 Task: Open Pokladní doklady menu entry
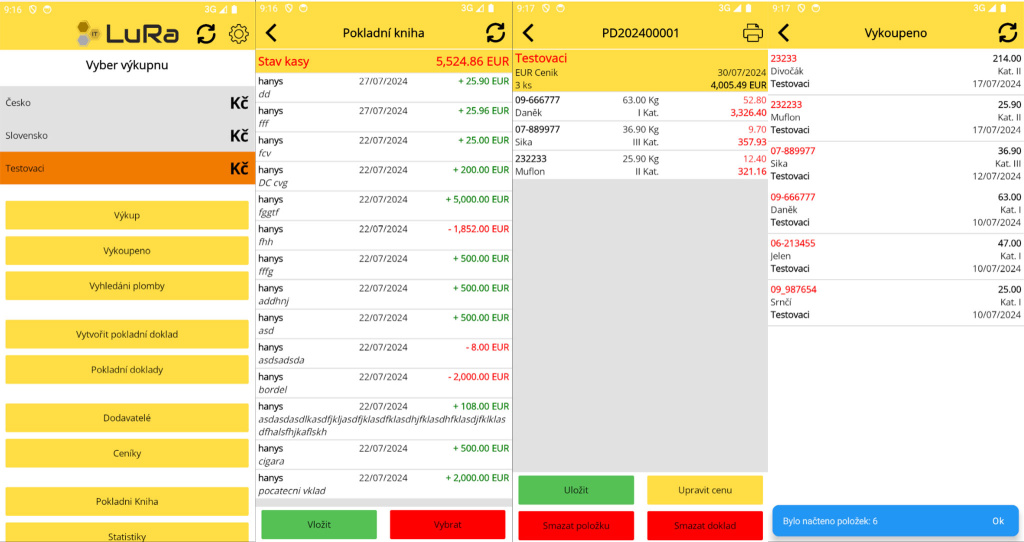click(x=126, y=370)
